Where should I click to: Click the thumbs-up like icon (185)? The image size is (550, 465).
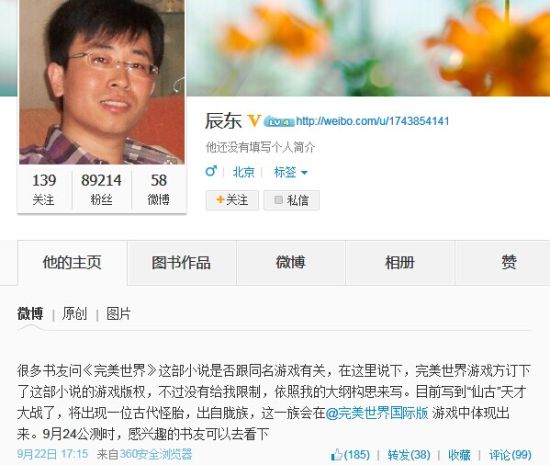336,454
